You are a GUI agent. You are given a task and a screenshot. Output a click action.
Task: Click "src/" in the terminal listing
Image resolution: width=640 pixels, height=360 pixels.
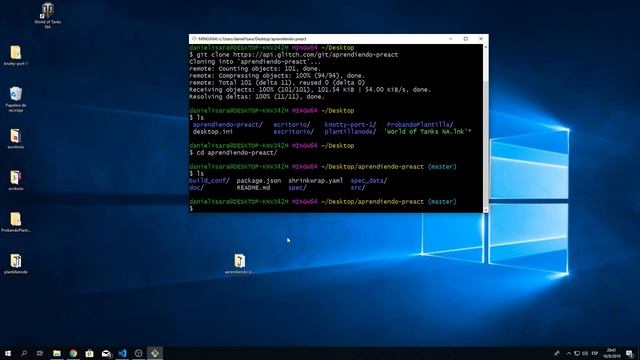coord(358,187)
